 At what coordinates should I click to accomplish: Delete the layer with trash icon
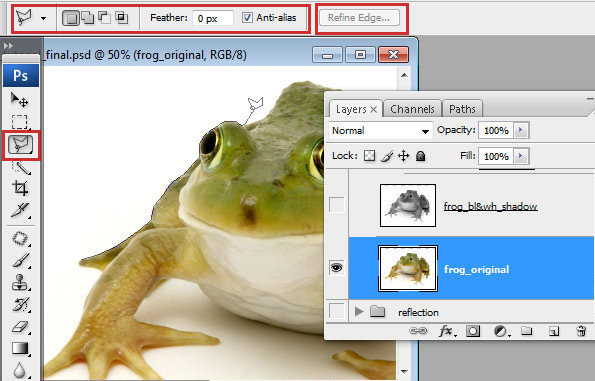[581, 331]
